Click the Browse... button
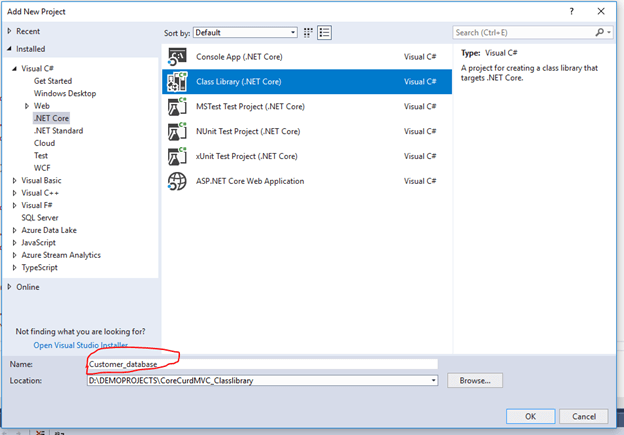The height and width of the screenshot is (435, 624). pos(475,380)
